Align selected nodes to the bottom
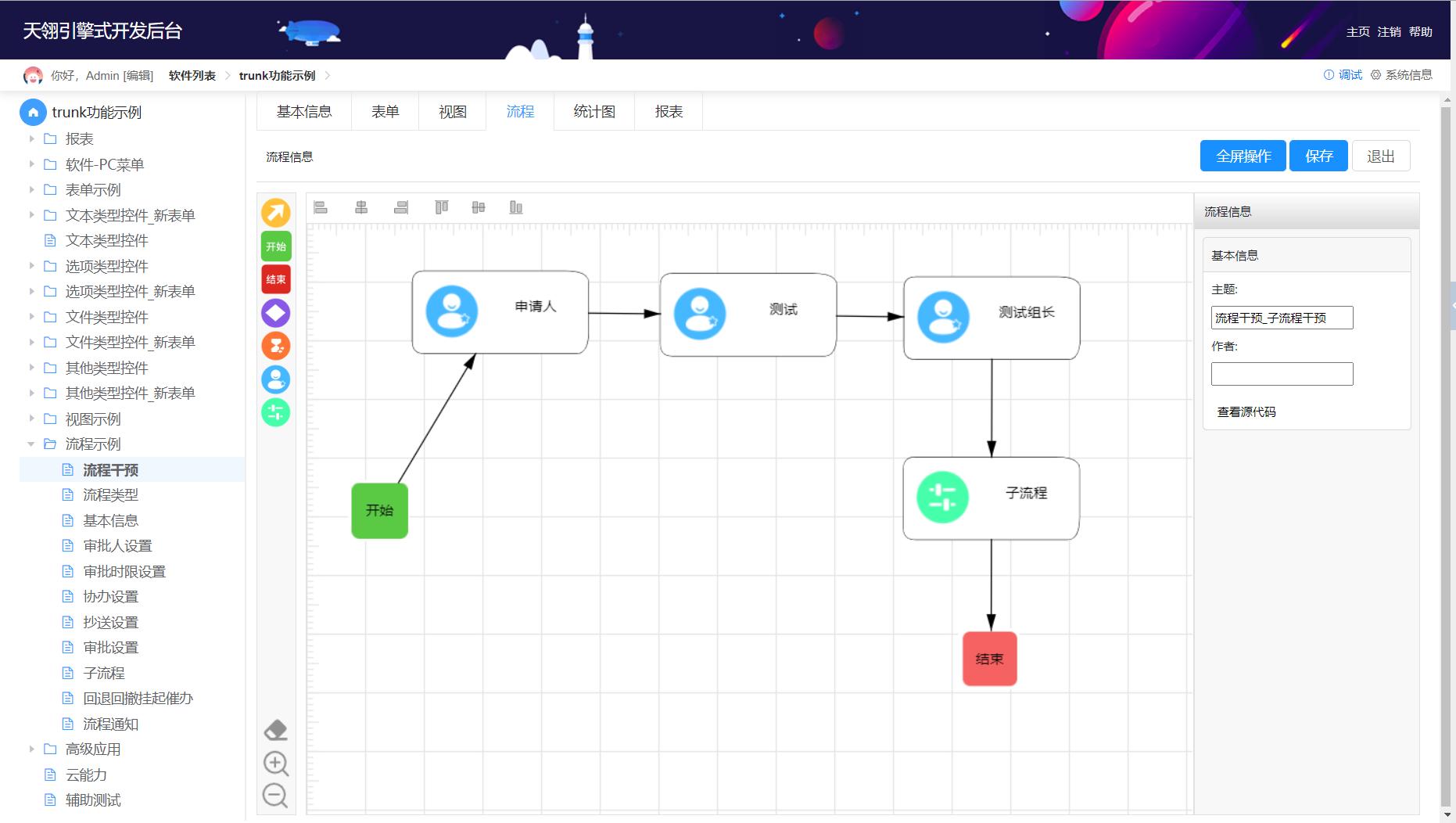The width and height of the screenshot is (1456, 823). click(x=516, y=207)
